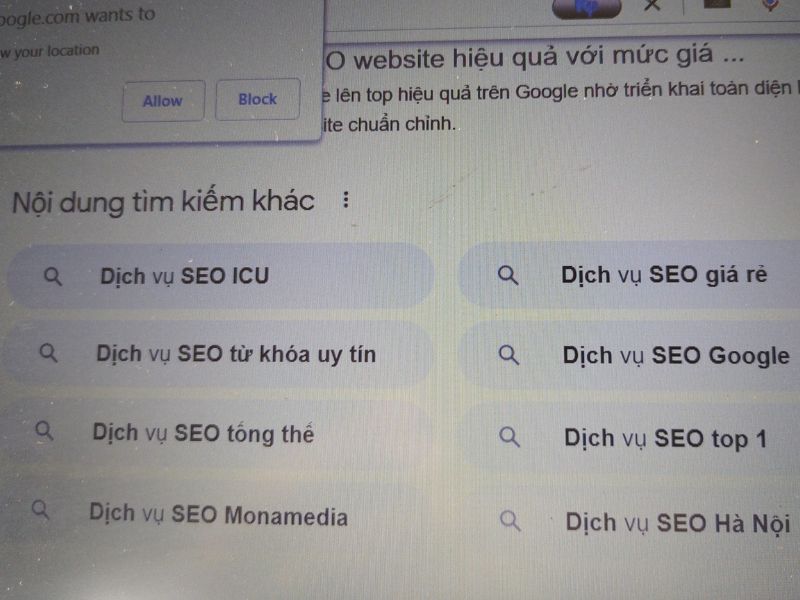The height and width of the screenshot is (600, 800).
Task: Choose the Dịch vụ SEO Hà Nội suggestion
Action: (677, 522)
